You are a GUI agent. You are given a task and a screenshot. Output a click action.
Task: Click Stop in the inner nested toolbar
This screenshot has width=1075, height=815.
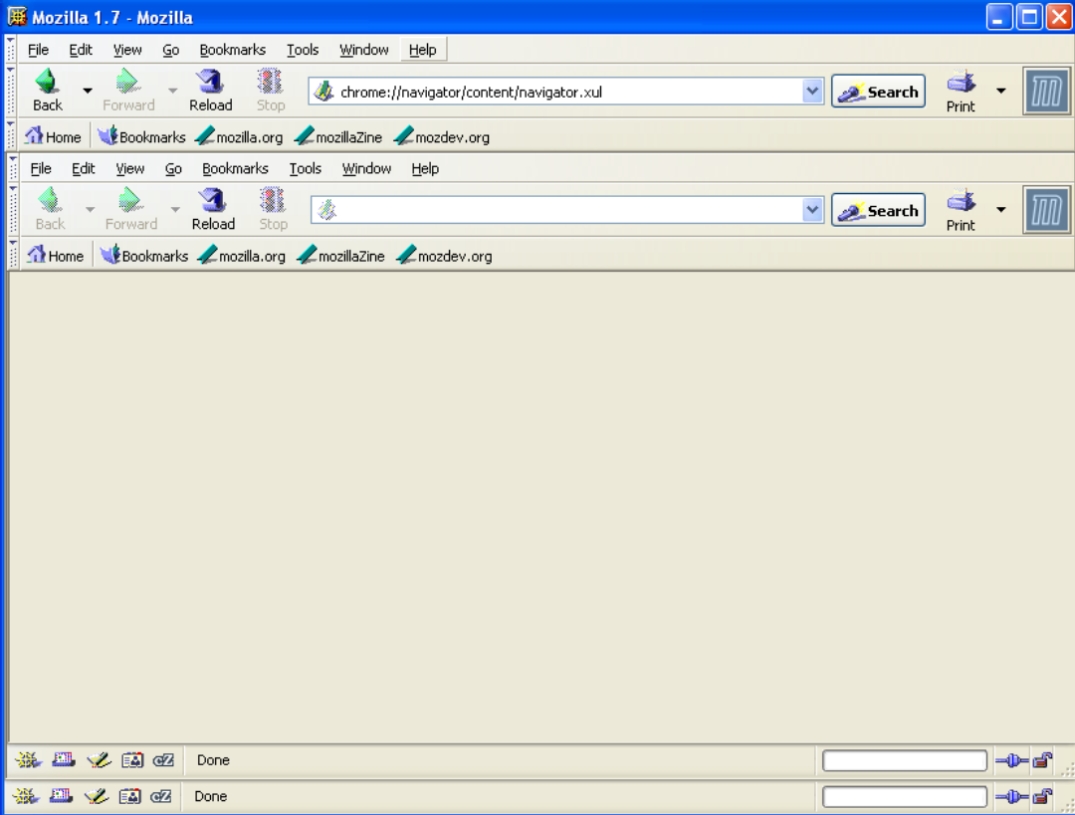(x=273, y=209)
